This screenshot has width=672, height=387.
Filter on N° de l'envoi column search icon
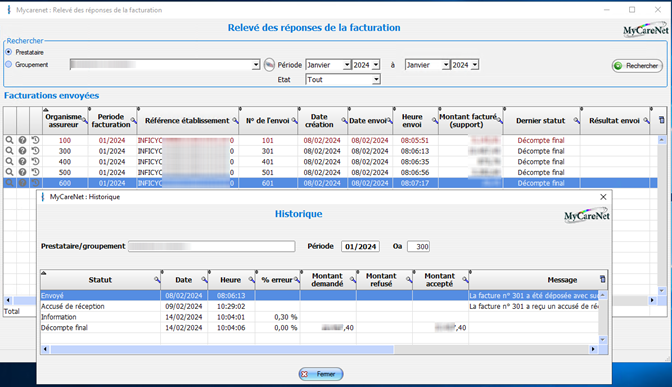click(294, 120)
